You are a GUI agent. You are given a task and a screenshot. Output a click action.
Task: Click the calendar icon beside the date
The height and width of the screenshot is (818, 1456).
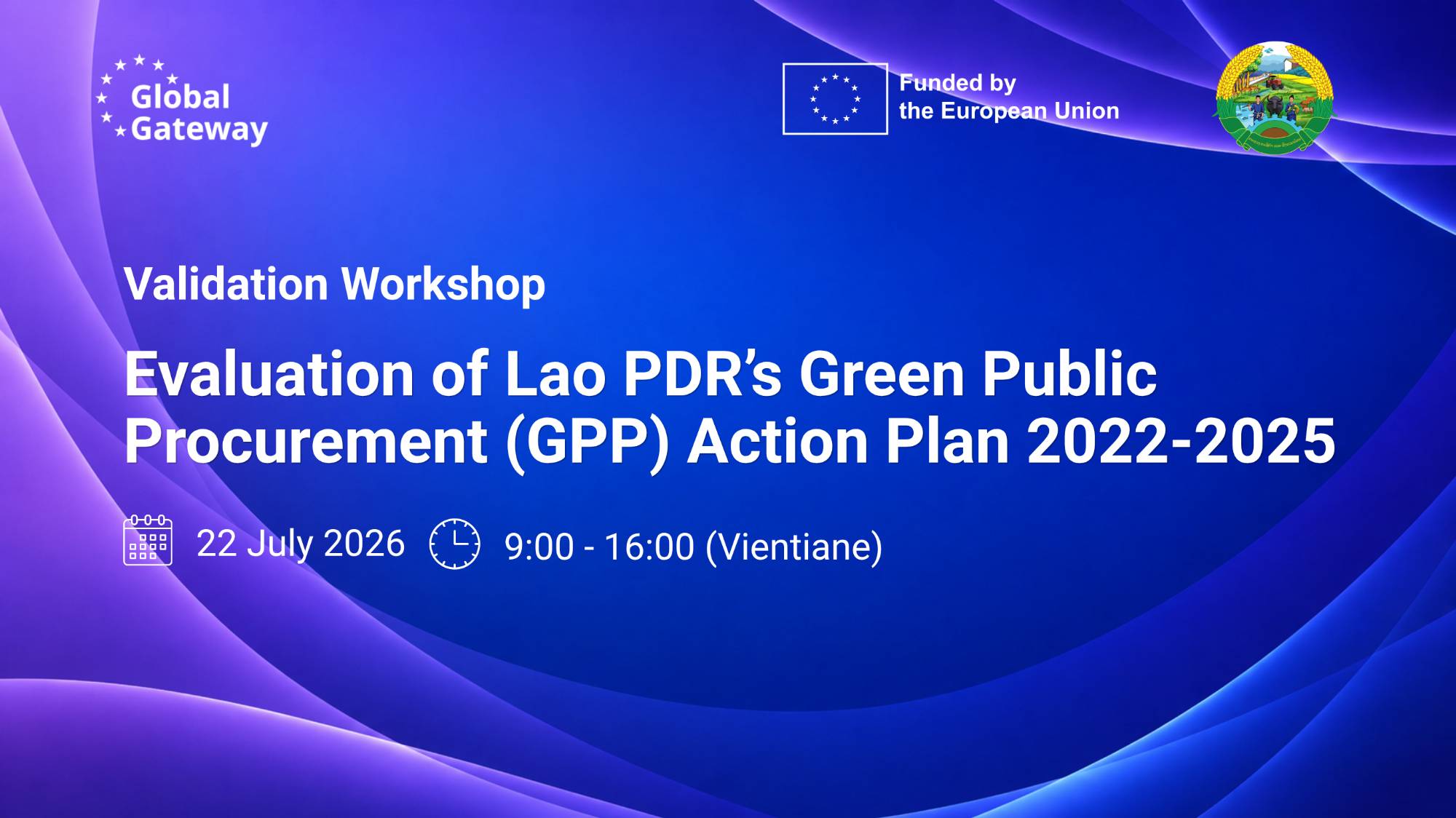pyautogui.click(x=148, y=540)
